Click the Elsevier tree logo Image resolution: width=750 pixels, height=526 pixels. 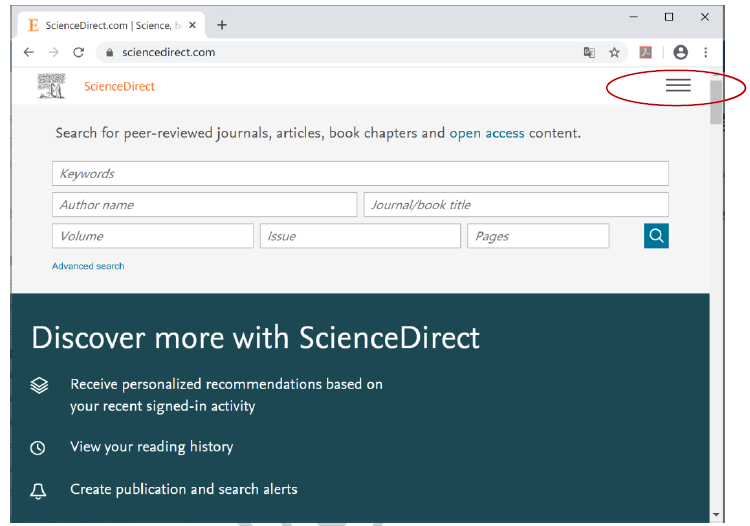tap(51, 86)
